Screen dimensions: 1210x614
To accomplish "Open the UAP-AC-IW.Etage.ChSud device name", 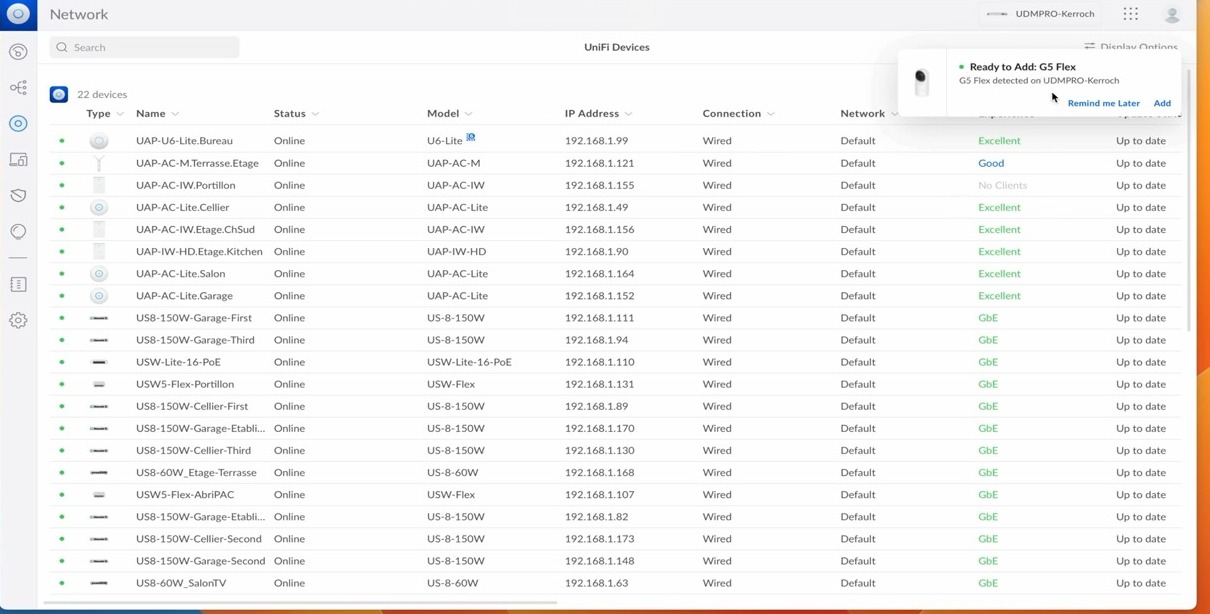I will [195, 229].
